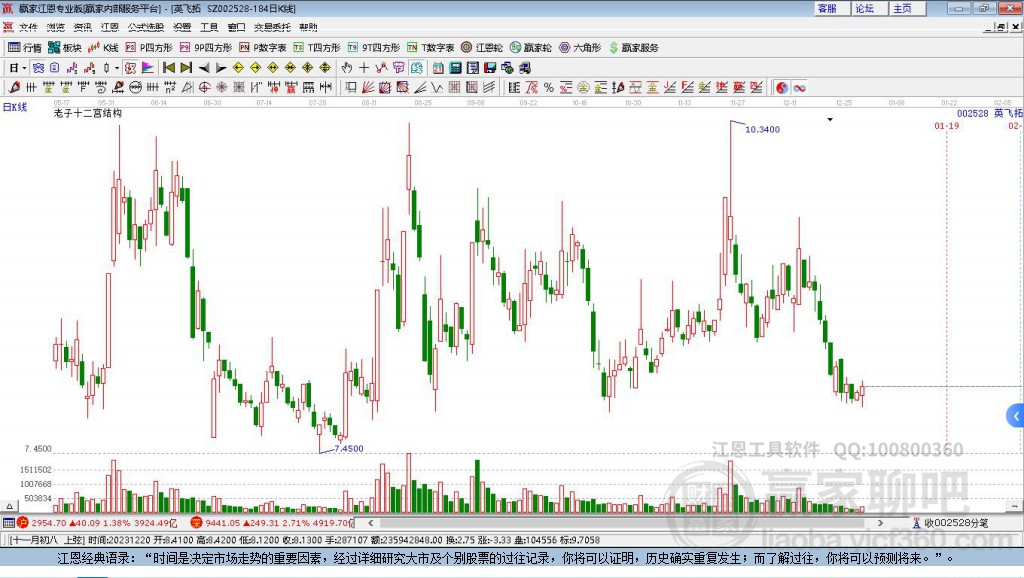Screen dimensions: 1024x578
Task: Switch to the K线 chart
Action: click(103, 48)
